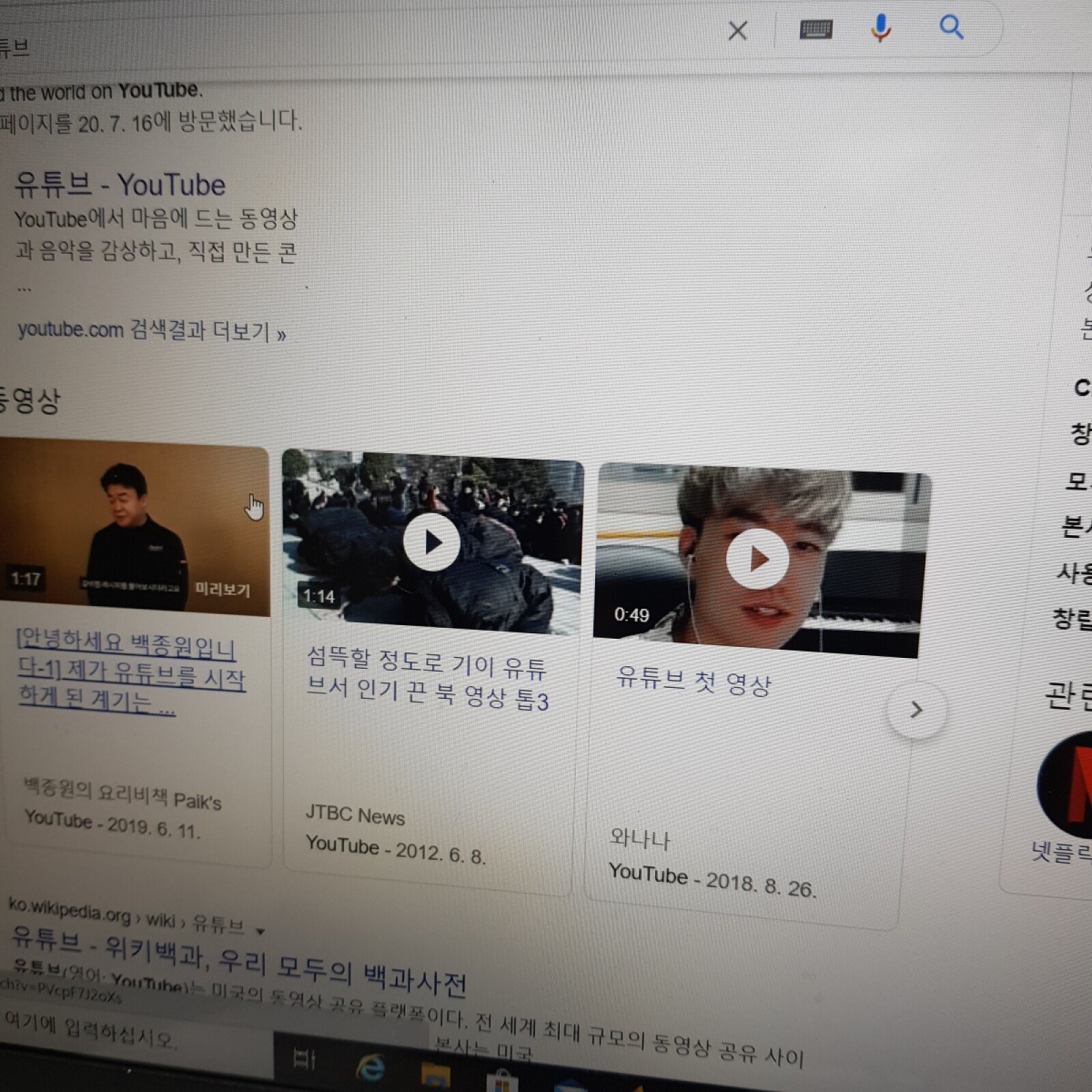1092x1092 pixels.
Task: Click the 와나나 channel name
Action: pyautogui.click(x=640, y=837)
